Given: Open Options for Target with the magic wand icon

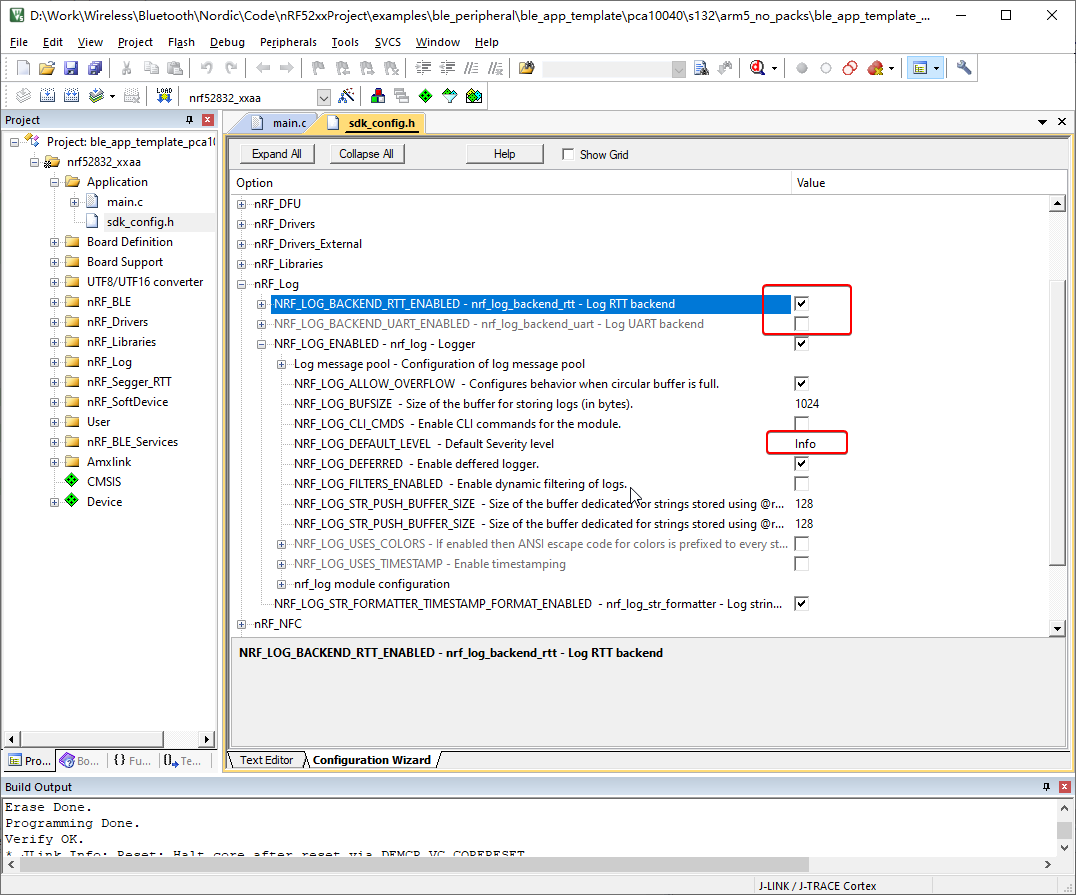Looking at the screenshot, I should point(344,95).
